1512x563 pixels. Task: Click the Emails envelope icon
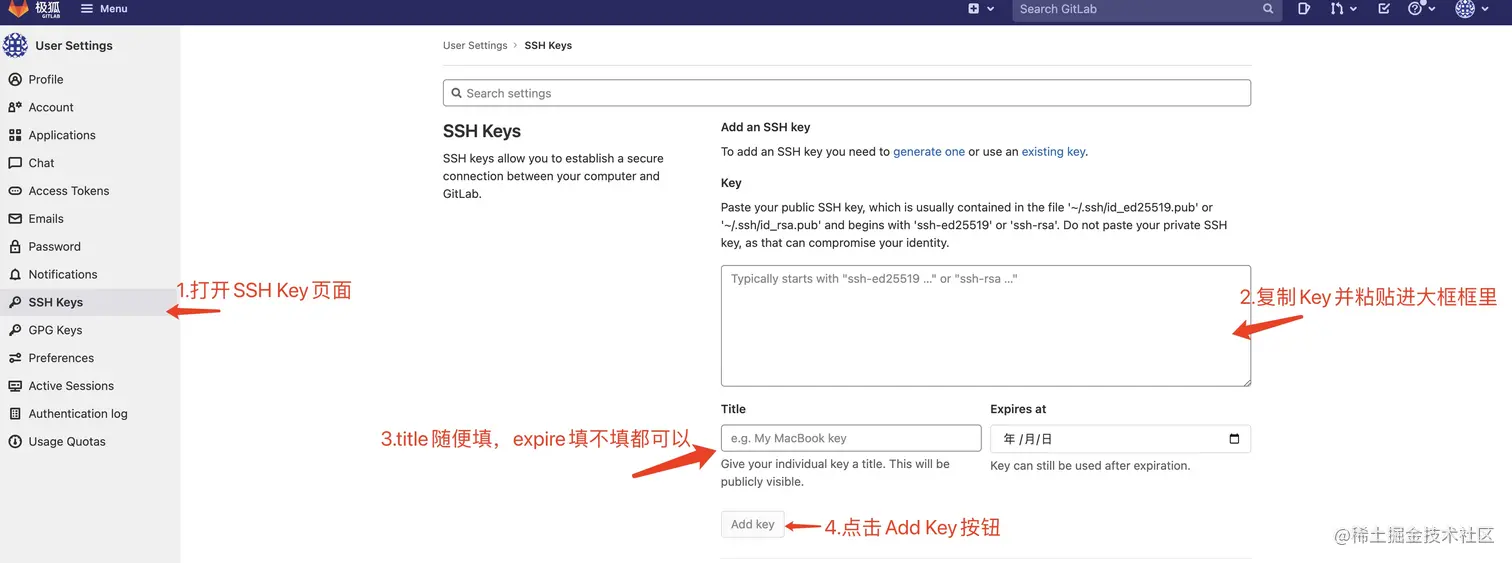[15, 219]
